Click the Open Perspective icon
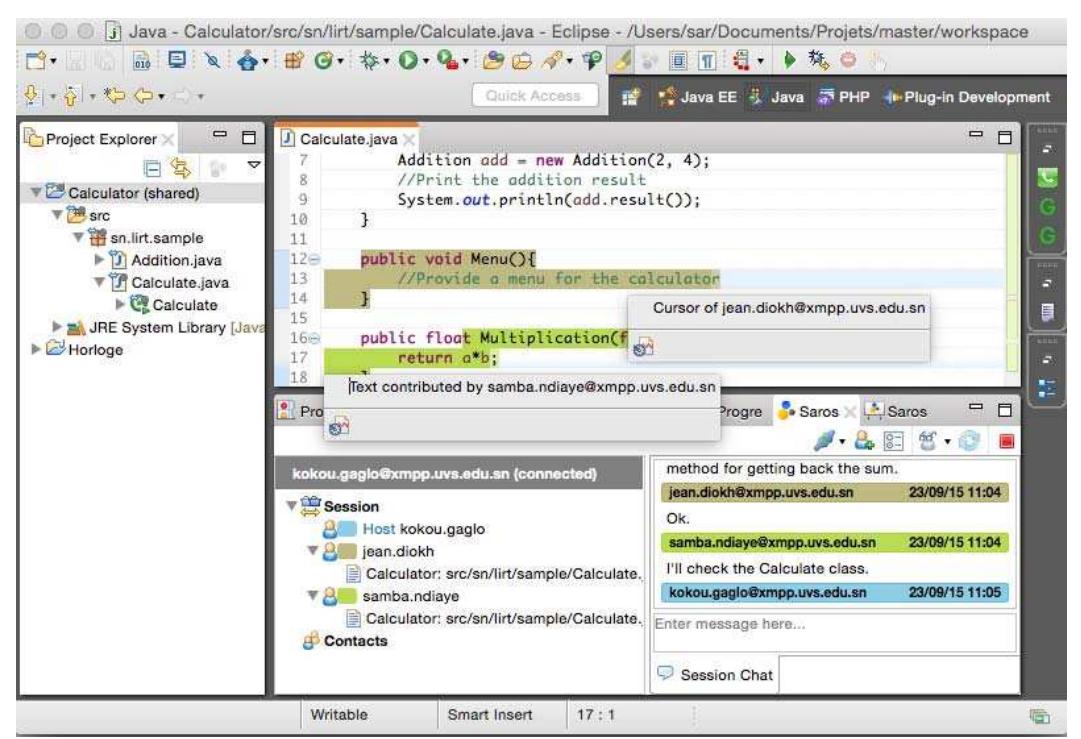 pos(630,97)
